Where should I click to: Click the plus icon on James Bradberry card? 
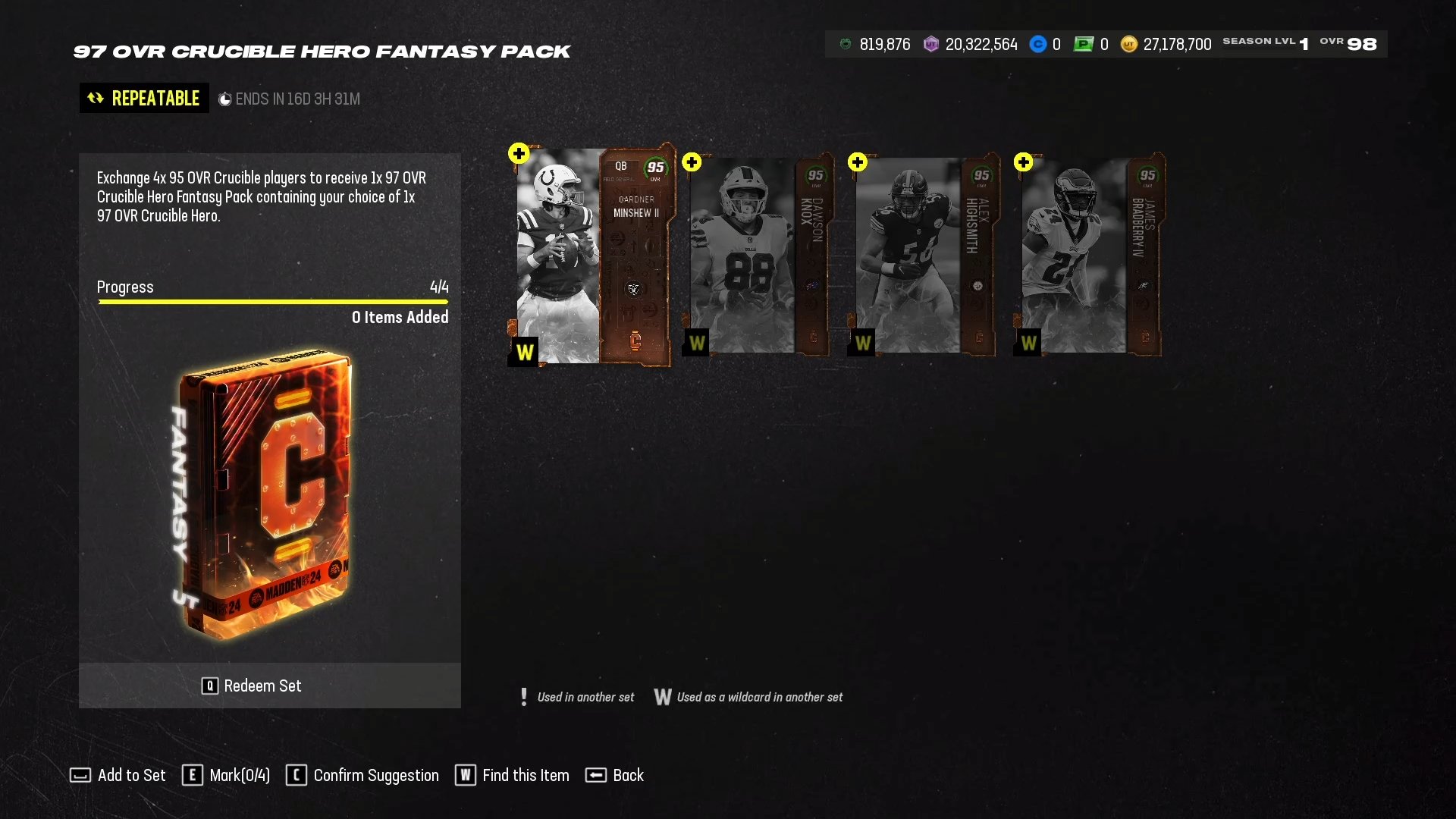tap(1024, 162)
